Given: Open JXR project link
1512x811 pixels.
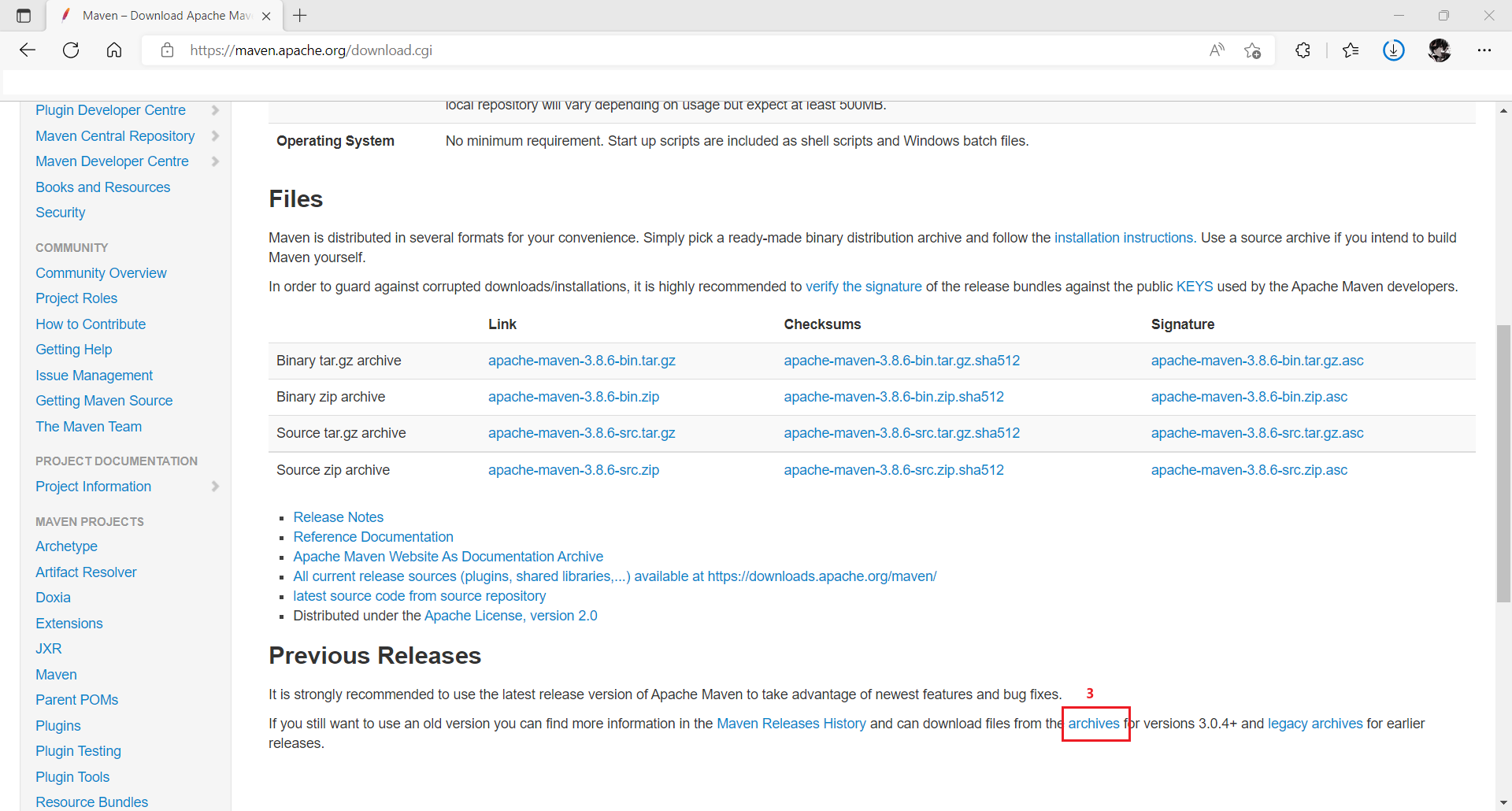Looking at the screenshot, I should pyautogui.click(x=48, y=649).
